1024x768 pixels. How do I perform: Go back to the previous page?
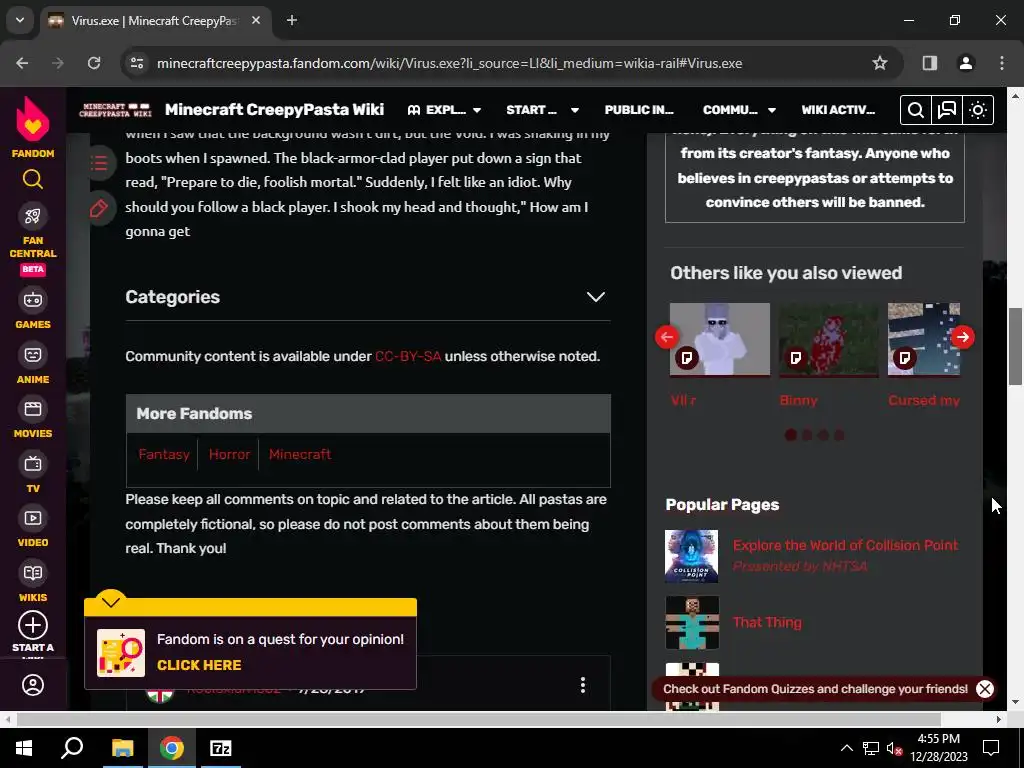click(22, 63)
